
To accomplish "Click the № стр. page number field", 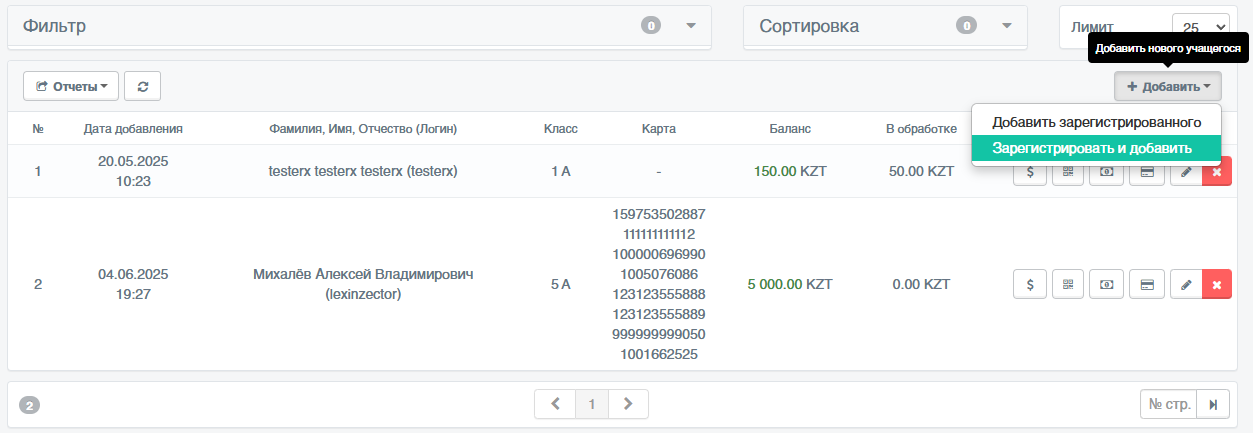I will click(x=1169, y=404).
